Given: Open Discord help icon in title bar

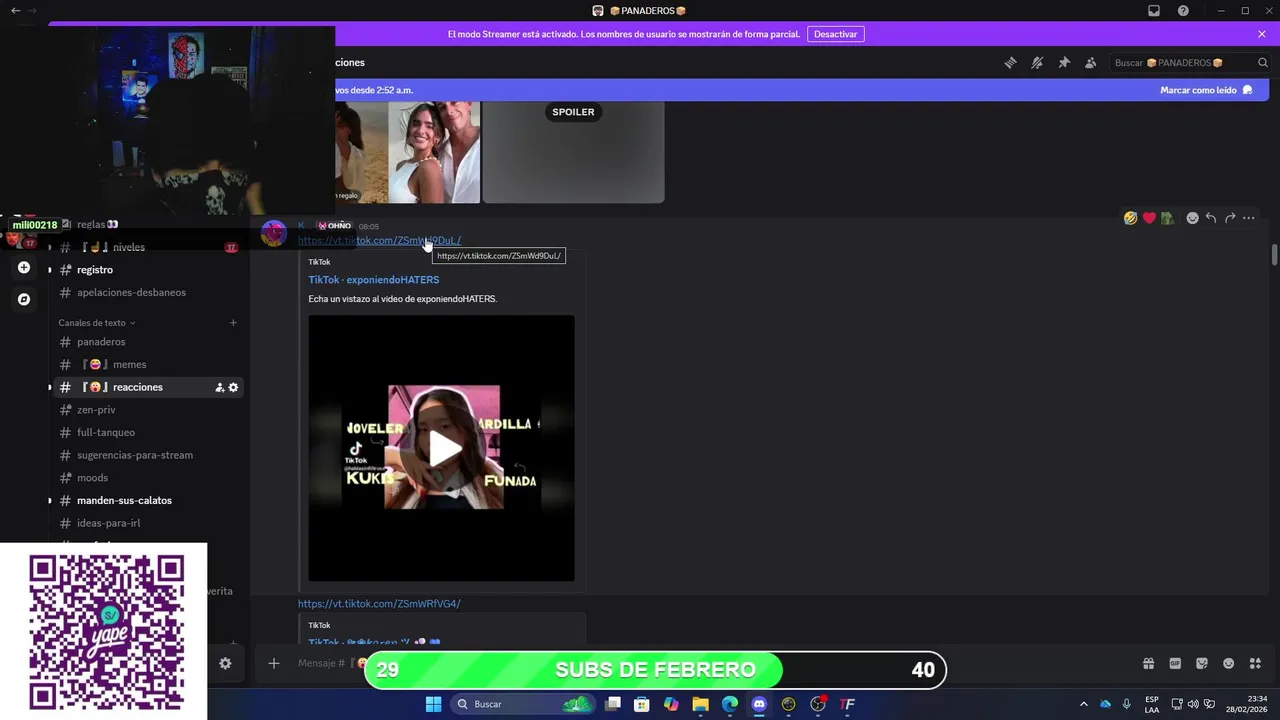Looking at the screenshot, I should coord(1183,11).
